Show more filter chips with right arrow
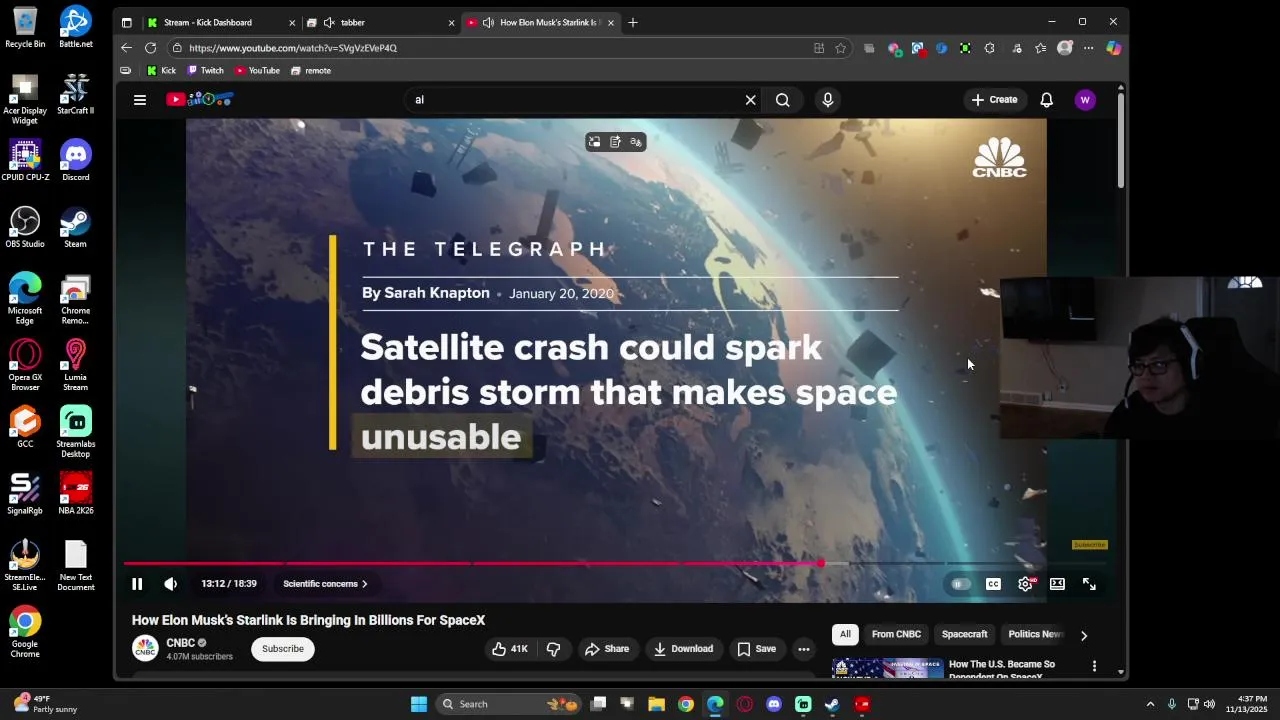The image size is (1280, 720). (x=1083, y=635)
